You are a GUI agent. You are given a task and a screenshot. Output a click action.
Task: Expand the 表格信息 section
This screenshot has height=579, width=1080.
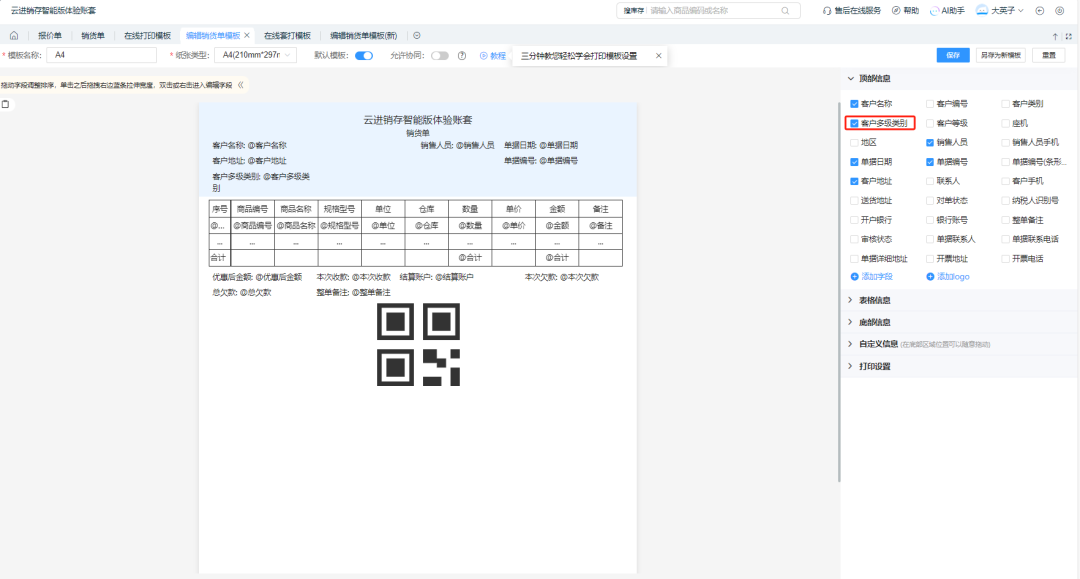point(851,300)
